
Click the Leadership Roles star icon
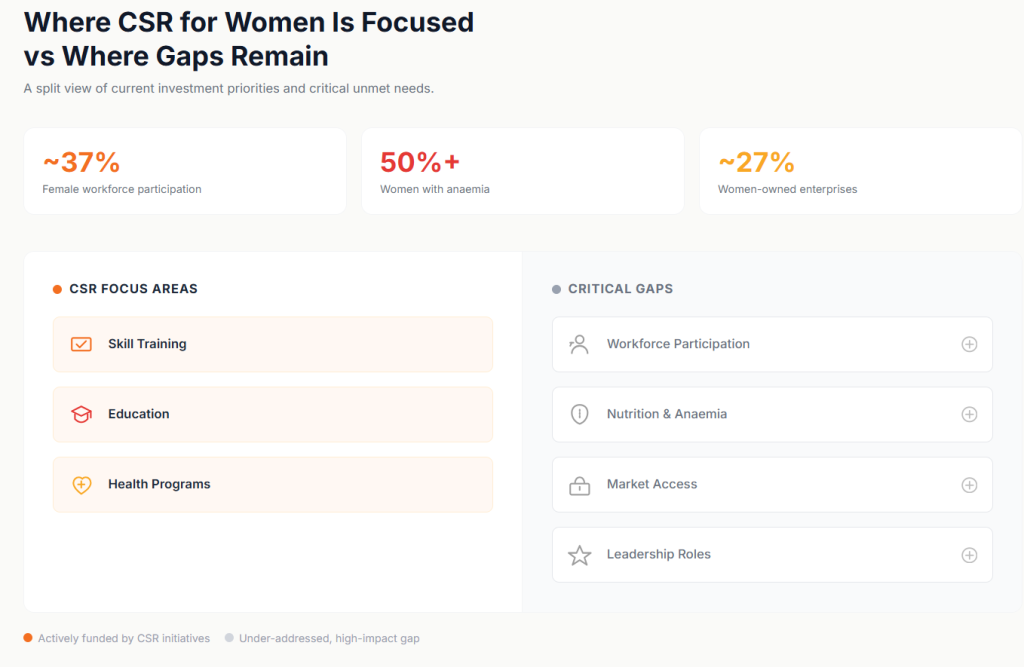(x=579, y=555)
